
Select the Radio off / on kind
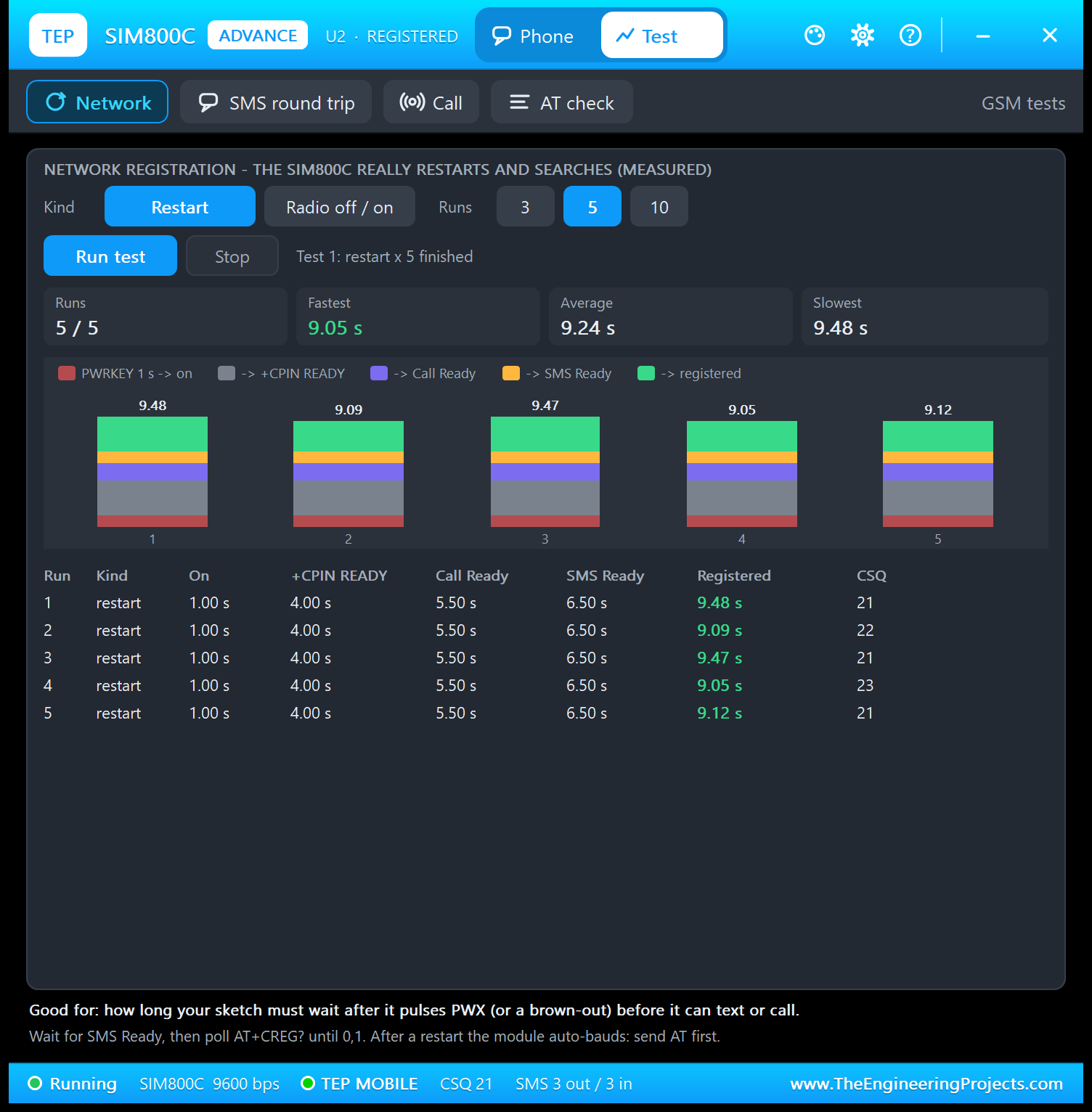tap(340, 206)
